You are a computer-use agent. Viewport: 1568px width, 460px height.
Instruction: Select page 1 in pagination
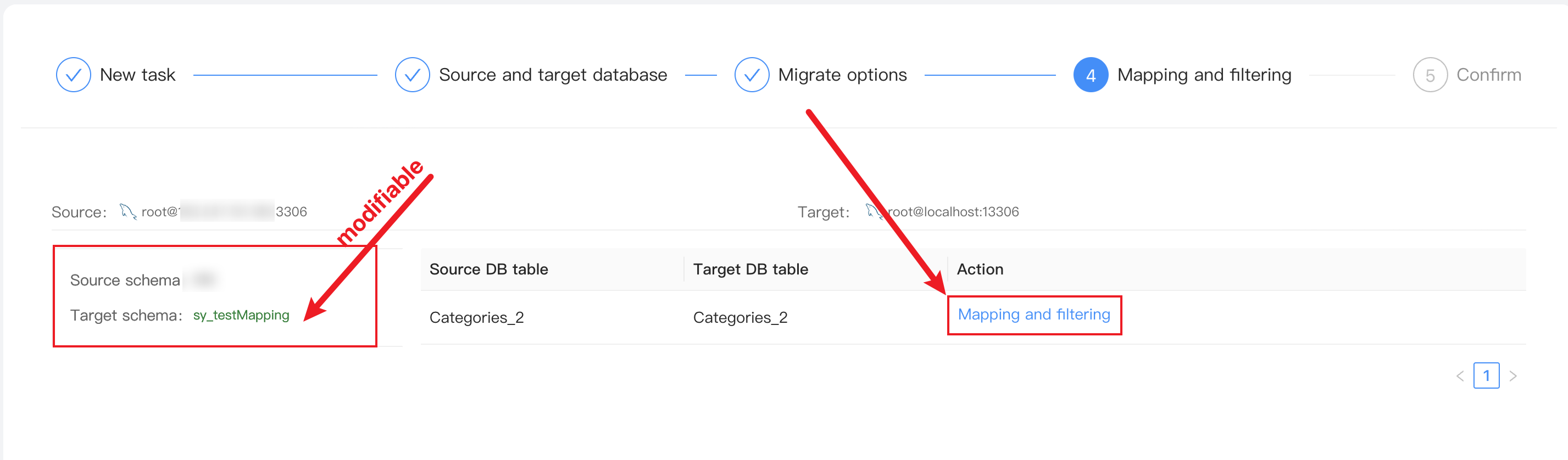(1486, 375)
